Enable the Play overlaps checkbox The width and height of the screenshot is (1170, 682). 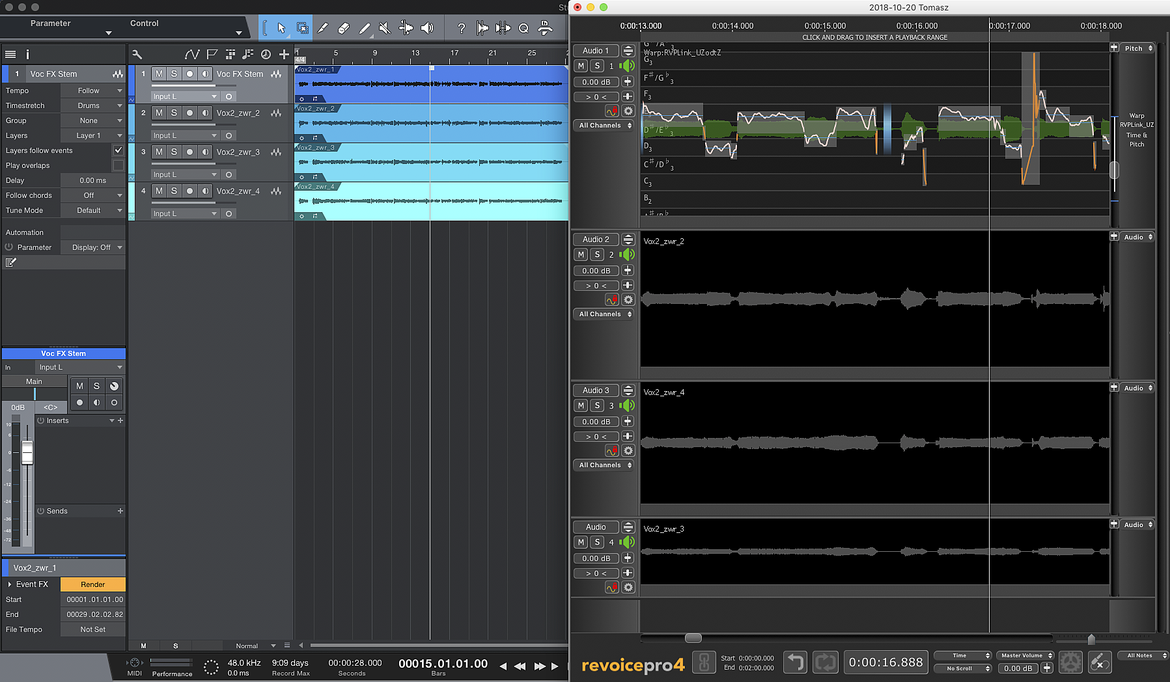click(118, 165)
